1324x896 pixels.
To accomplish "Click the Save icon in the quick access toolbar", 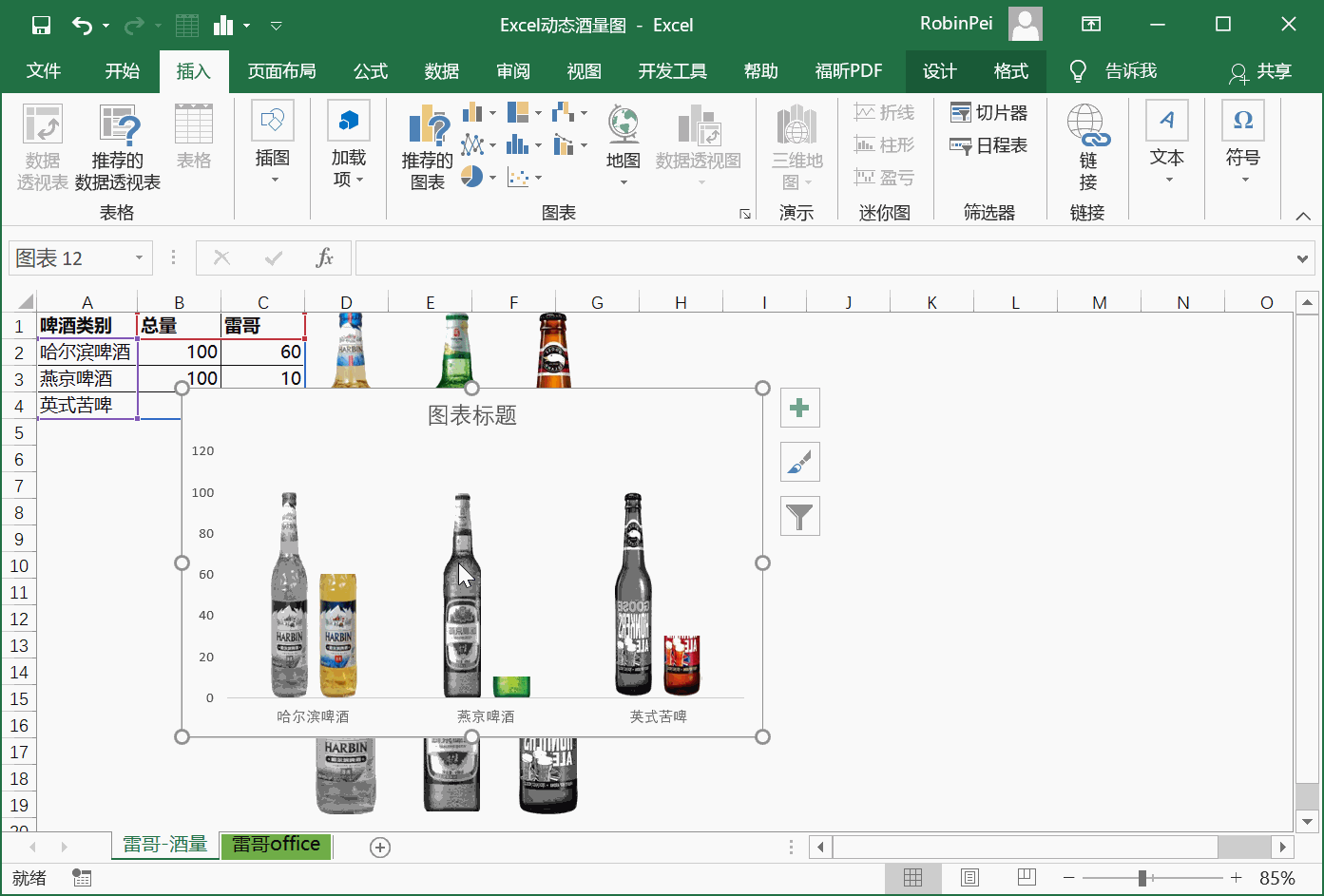I will (x=41, y=26).
